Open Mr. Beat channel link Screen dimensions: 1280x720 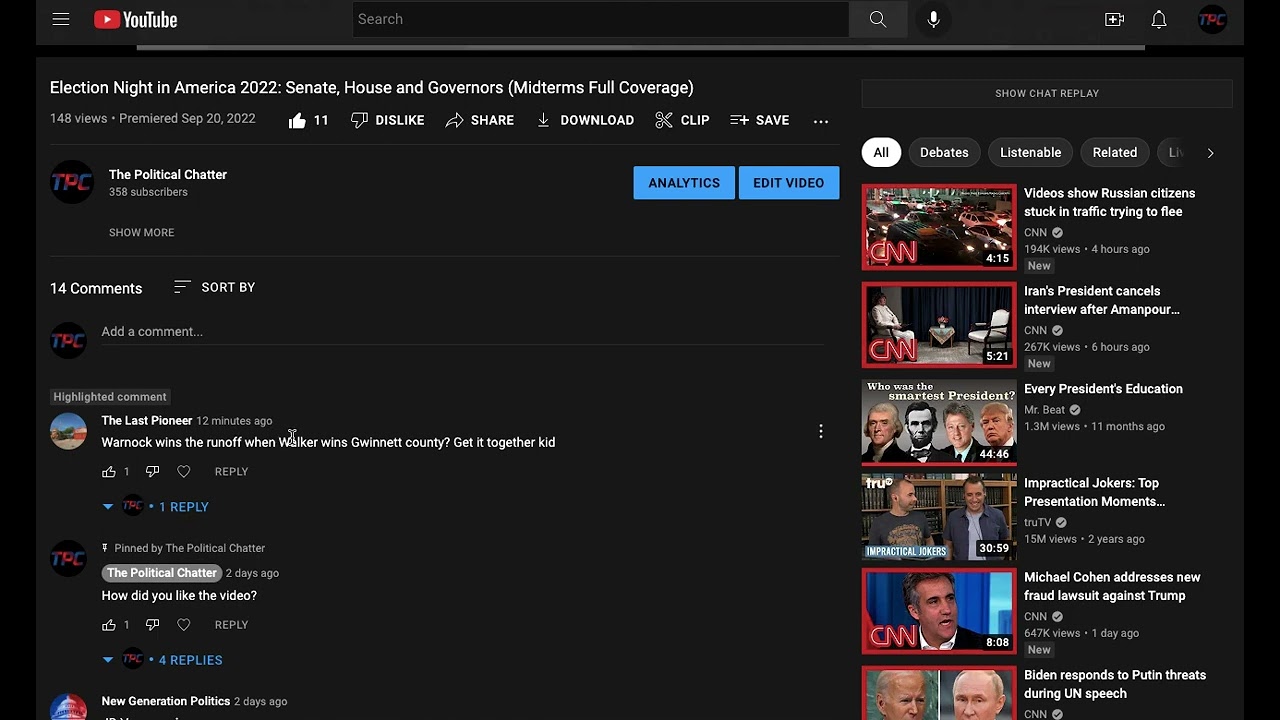(1044, 410)
